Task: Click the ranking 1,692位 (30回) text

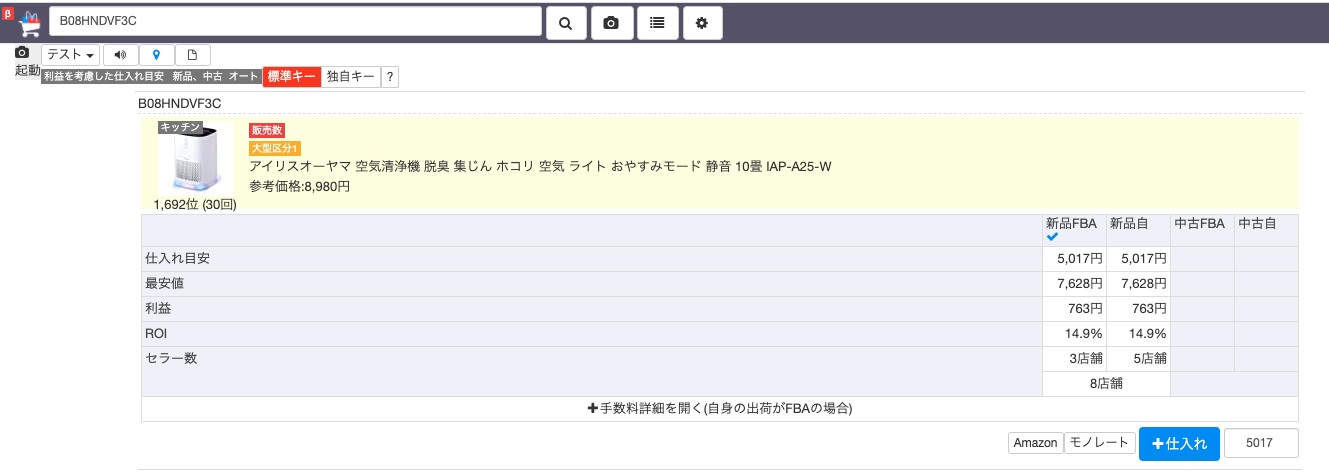Action: tap(195, 204)
